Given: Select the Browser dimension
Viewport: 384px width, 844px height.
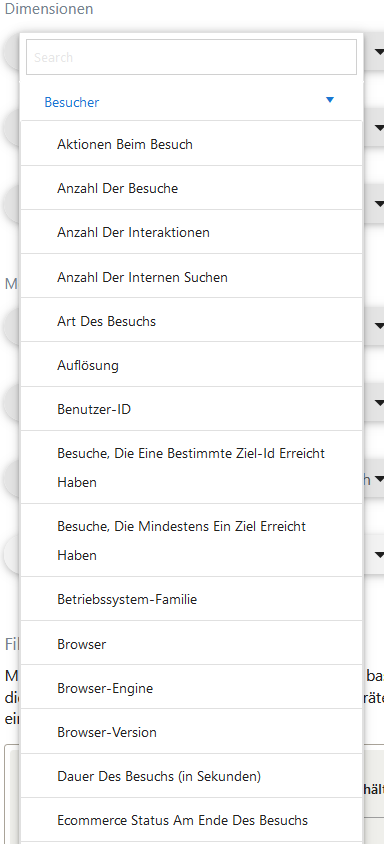Looking at the screenshot, I should (x=191, y=643).
